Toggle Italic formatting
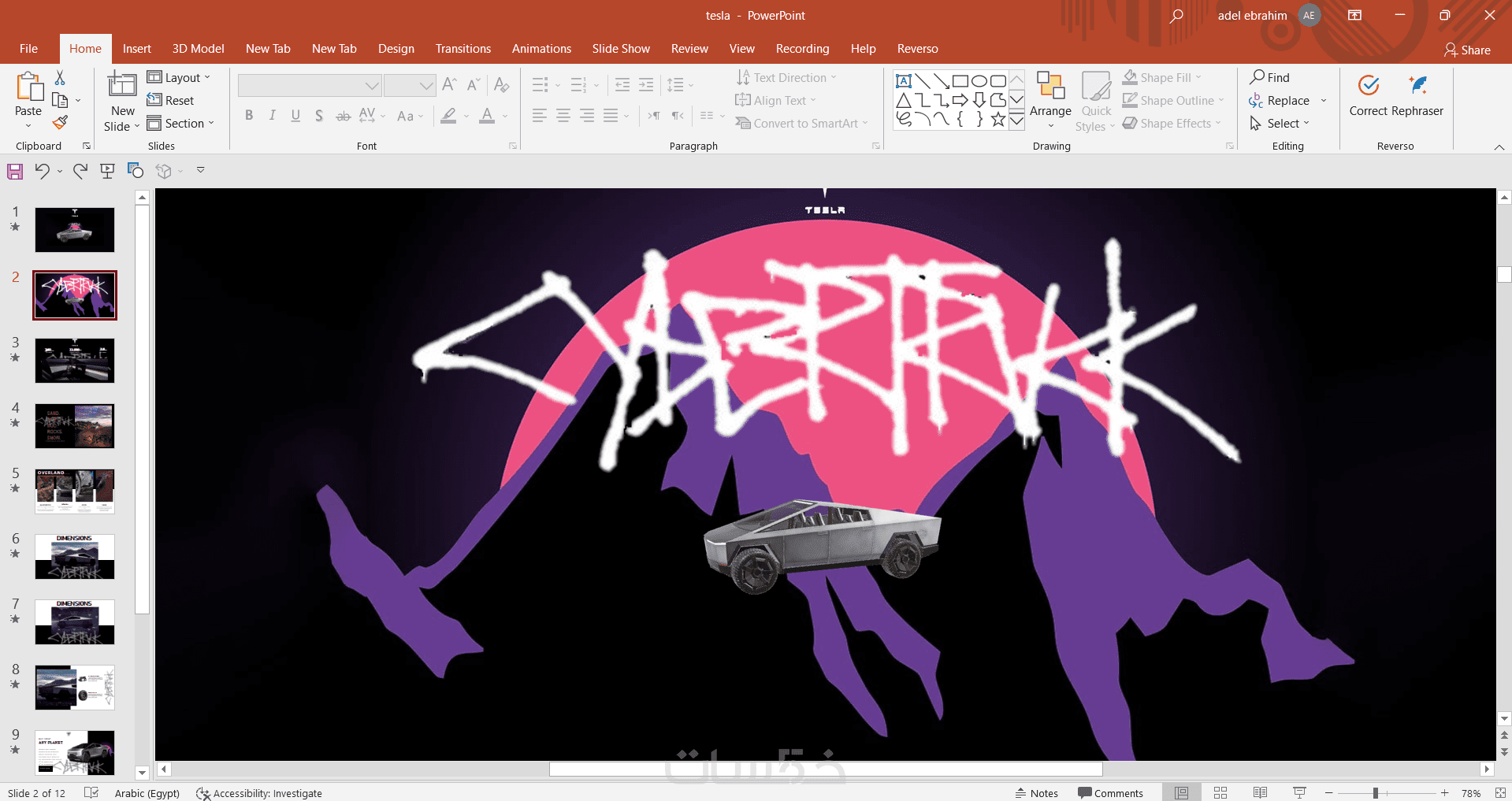1512x801 pixels. tap(272, 116)
